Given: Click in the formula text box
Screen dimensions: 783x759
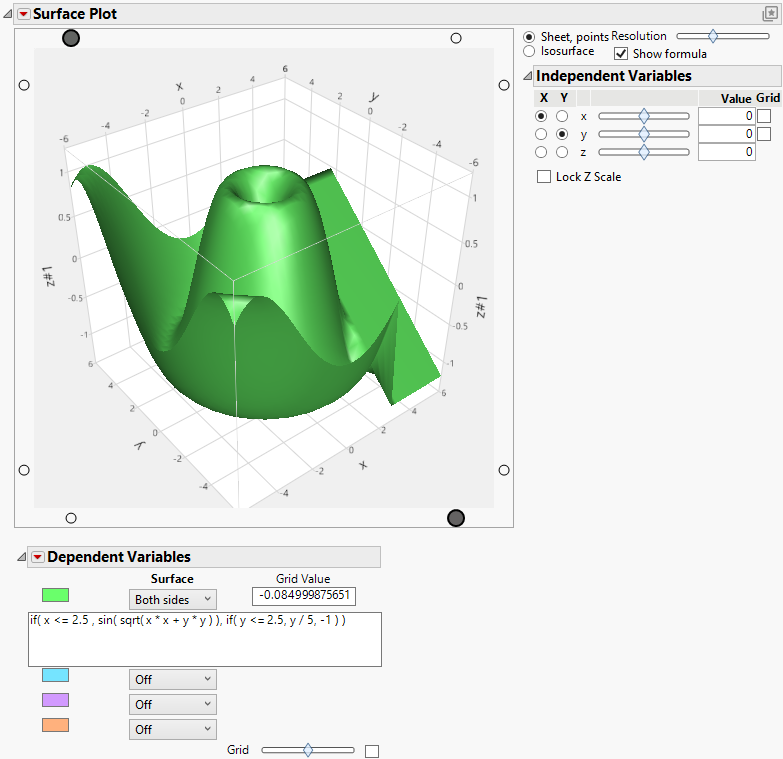Looking at the screenshot, I should coord(204,639).
